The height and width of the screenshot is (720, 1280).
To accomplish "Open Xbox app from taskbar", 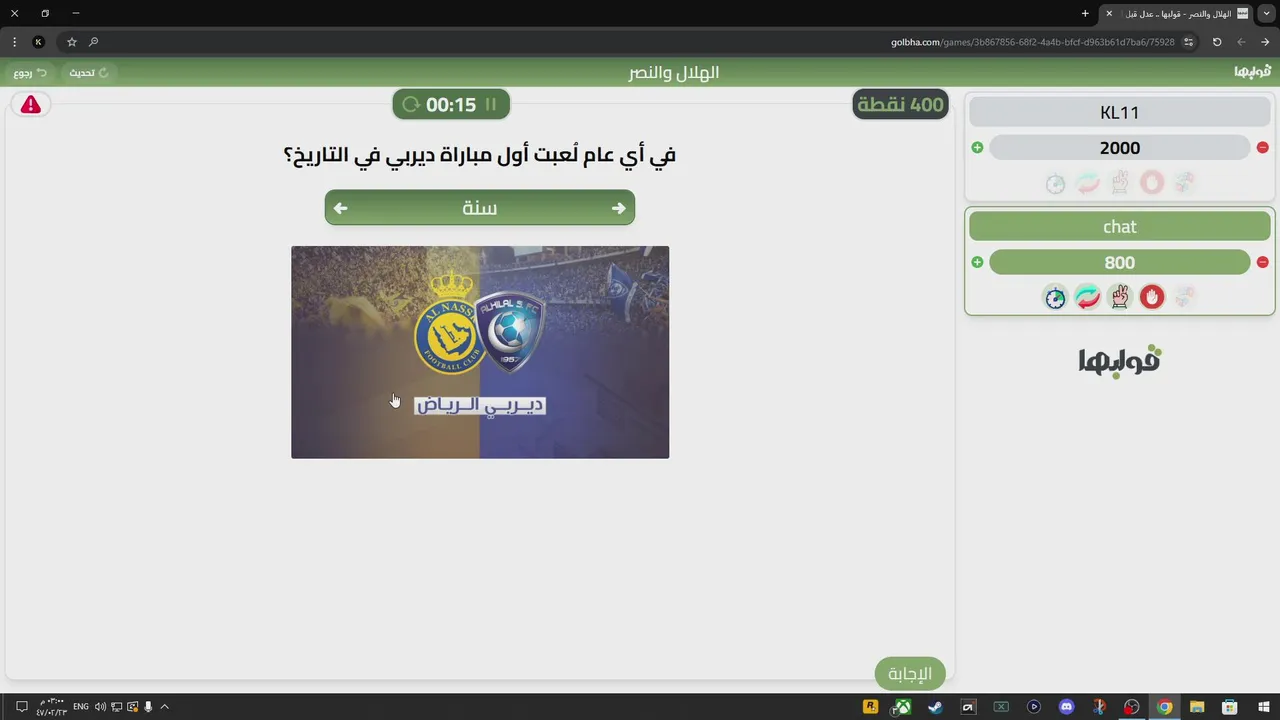I will (x=902, y=707).
